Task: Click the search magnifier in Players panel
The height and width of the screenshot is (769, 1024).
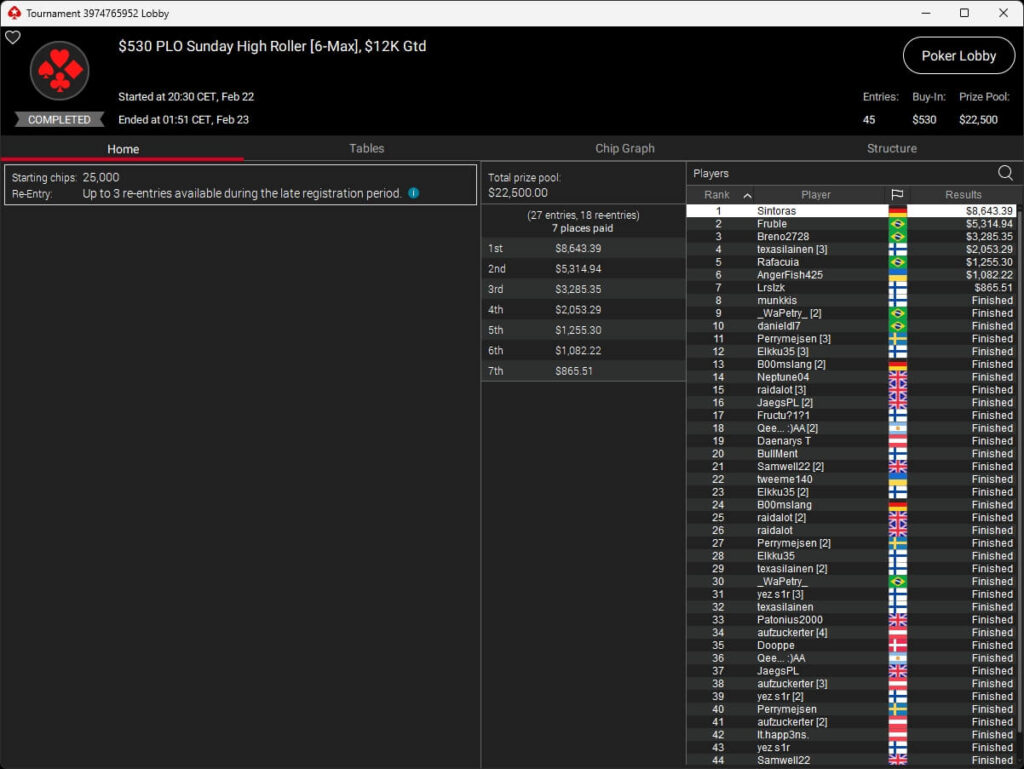Action: click(1005, 173)
